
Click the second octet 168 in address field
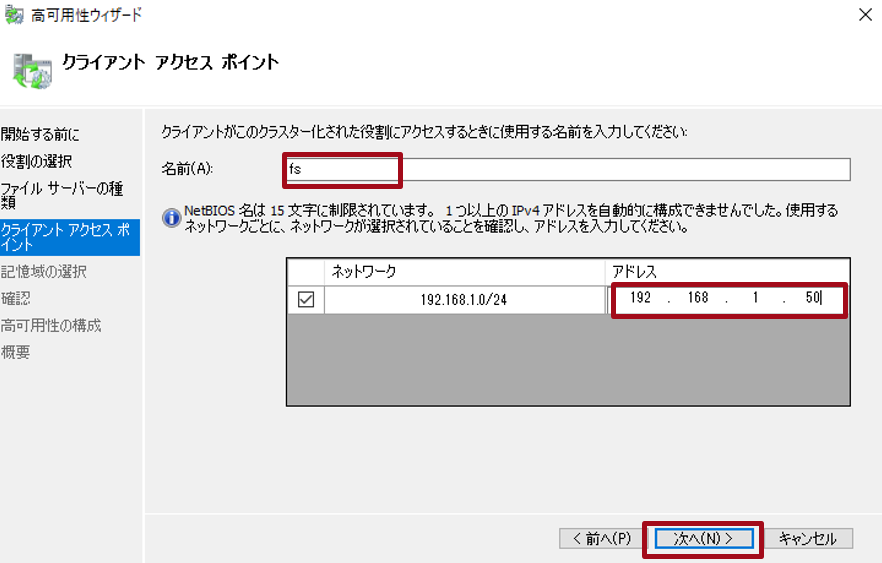[700, 299]
